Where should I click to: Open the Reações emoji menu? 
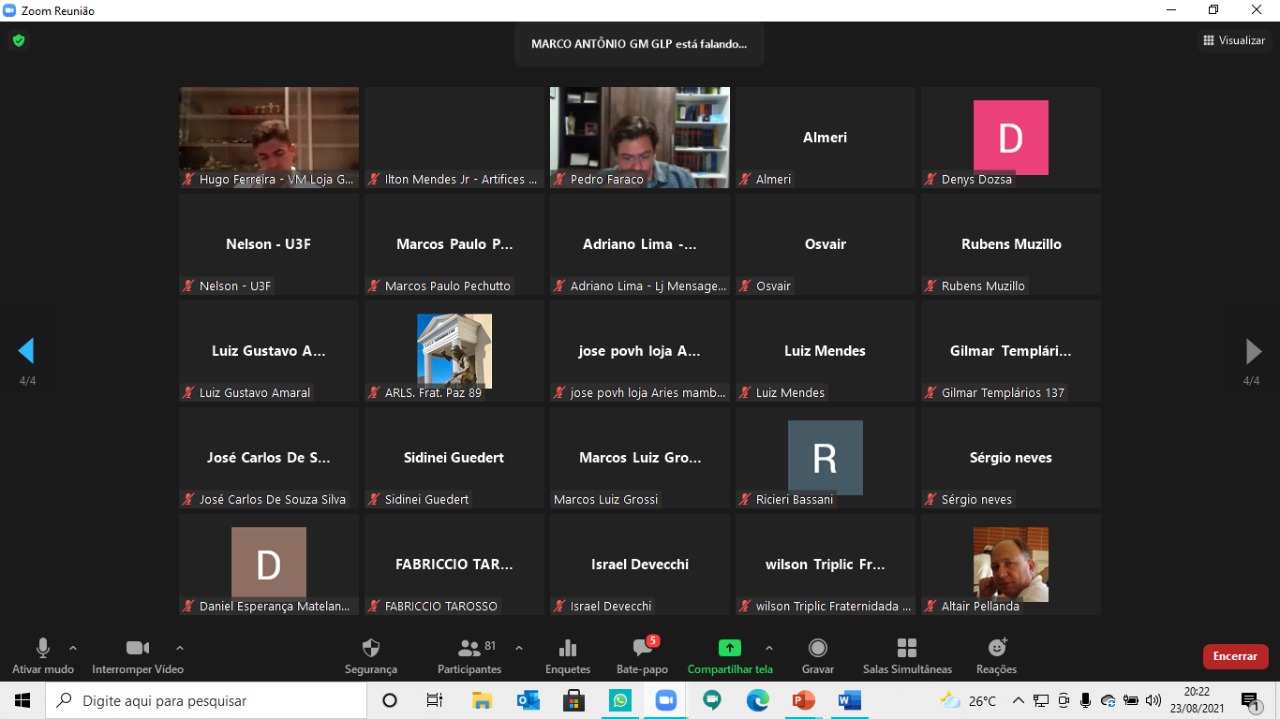pos(996,655)
